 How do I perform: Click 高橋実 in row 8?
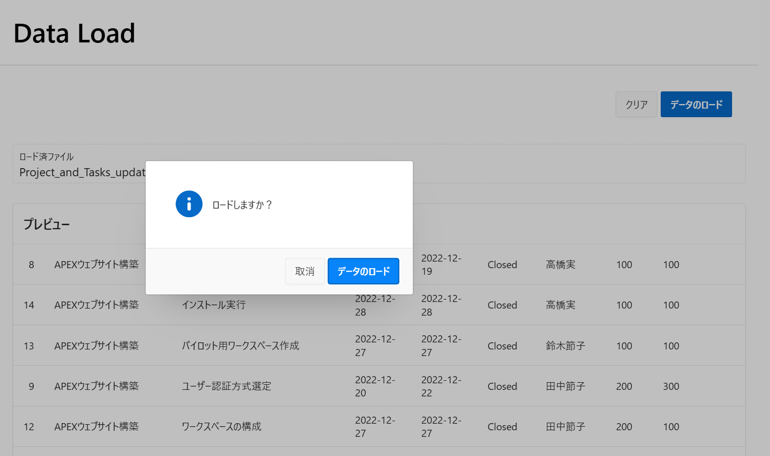tap(560, 265)
